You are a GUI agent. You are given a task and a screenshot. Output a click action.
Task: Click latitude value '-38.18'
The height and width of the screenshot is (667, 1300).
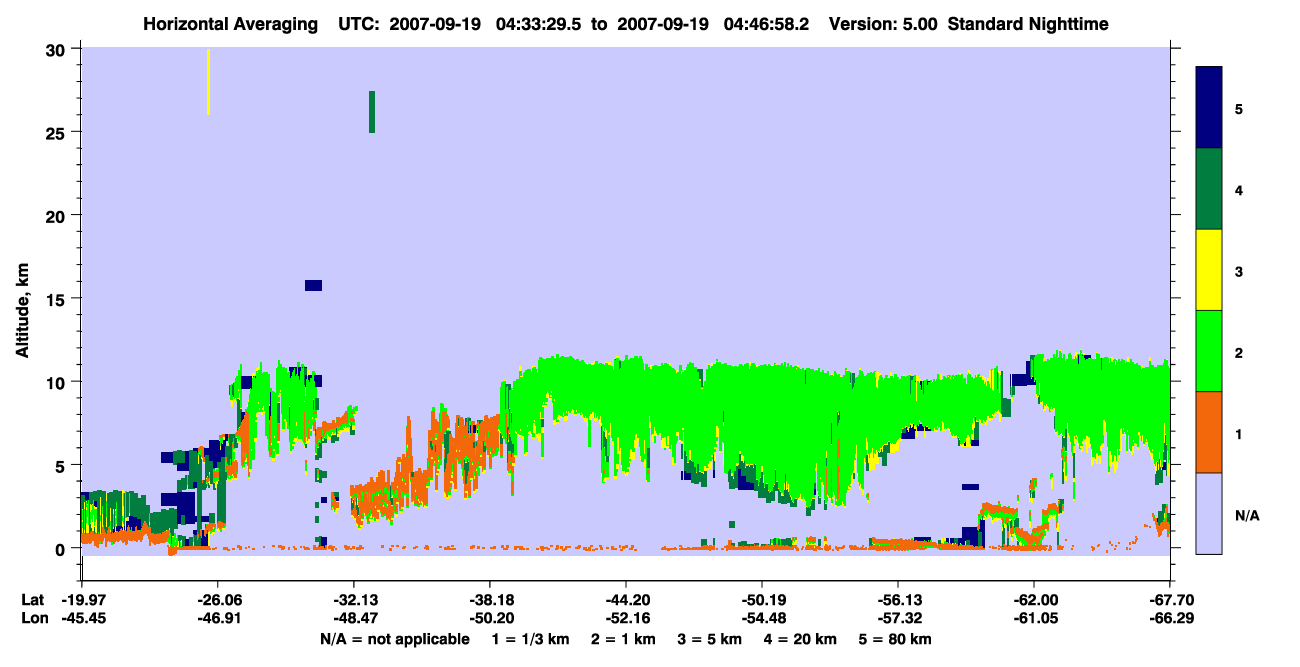tap(490, 600)
